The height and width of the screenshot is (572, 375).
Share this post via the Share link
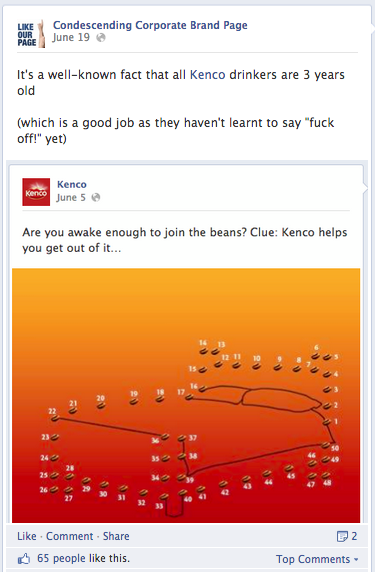pyautogui.click(x=116, y=536)
